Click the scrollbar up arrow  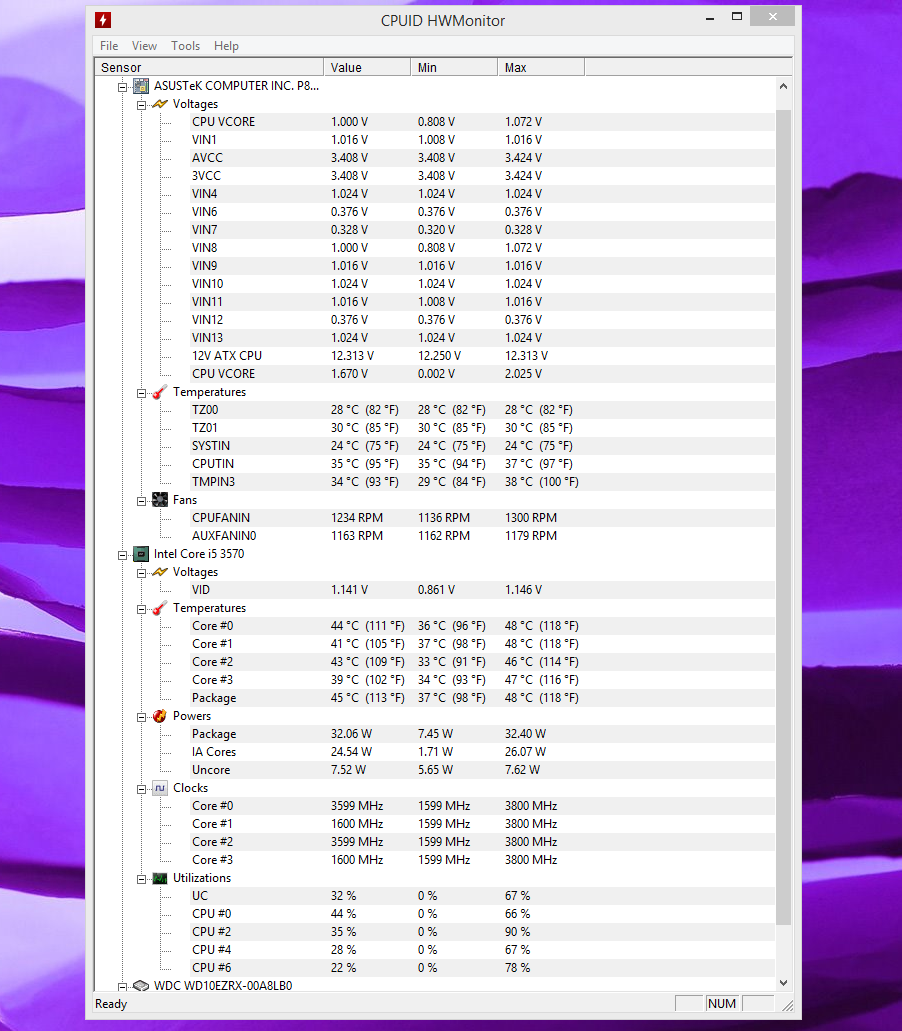coord(783,86)
